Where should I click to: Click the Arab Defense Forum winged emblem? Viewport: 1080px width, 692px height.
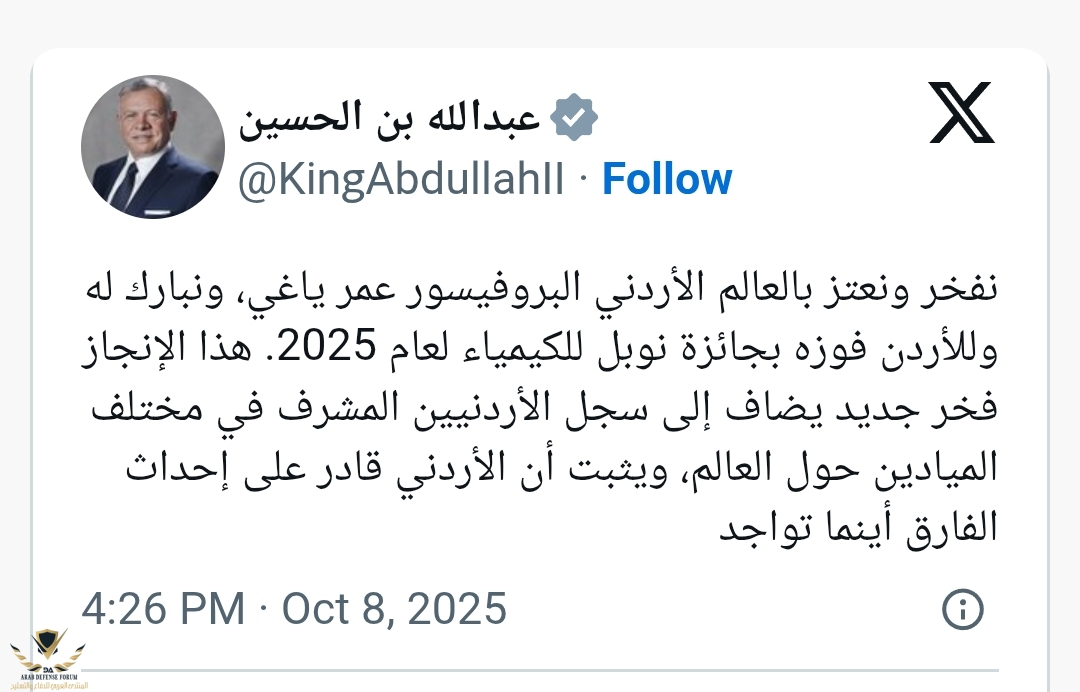pos(48,646)
